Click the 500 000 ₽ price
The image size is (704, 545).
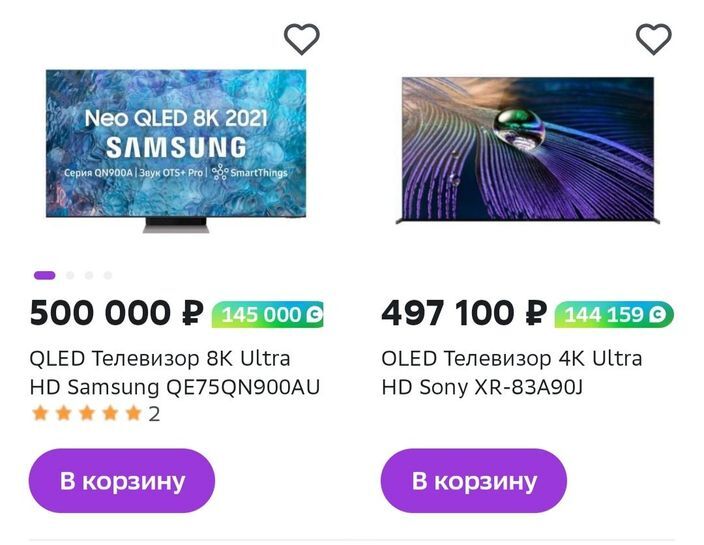tap(117, 313)
